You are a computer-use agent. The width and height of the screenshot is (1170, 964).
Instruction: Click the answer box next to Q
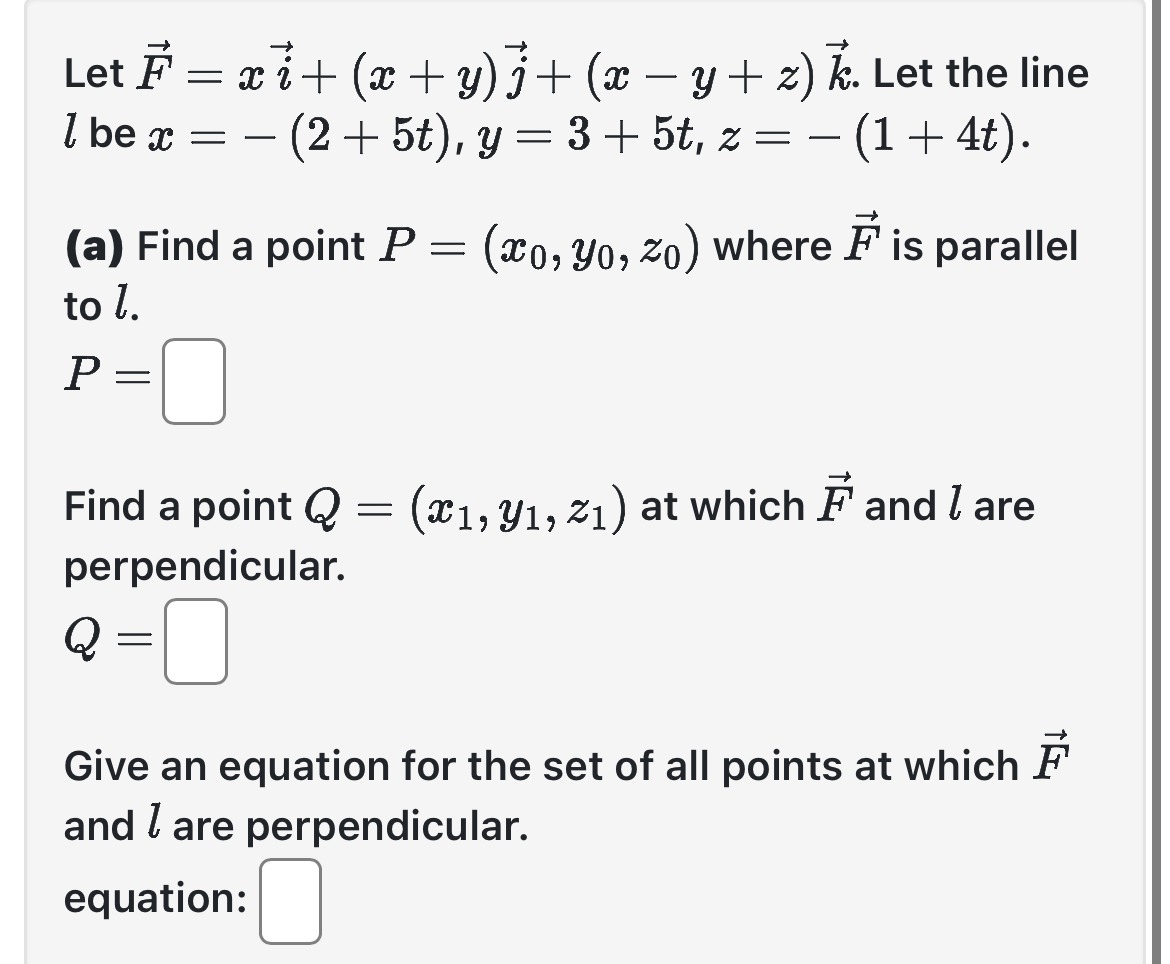(195, 640)
